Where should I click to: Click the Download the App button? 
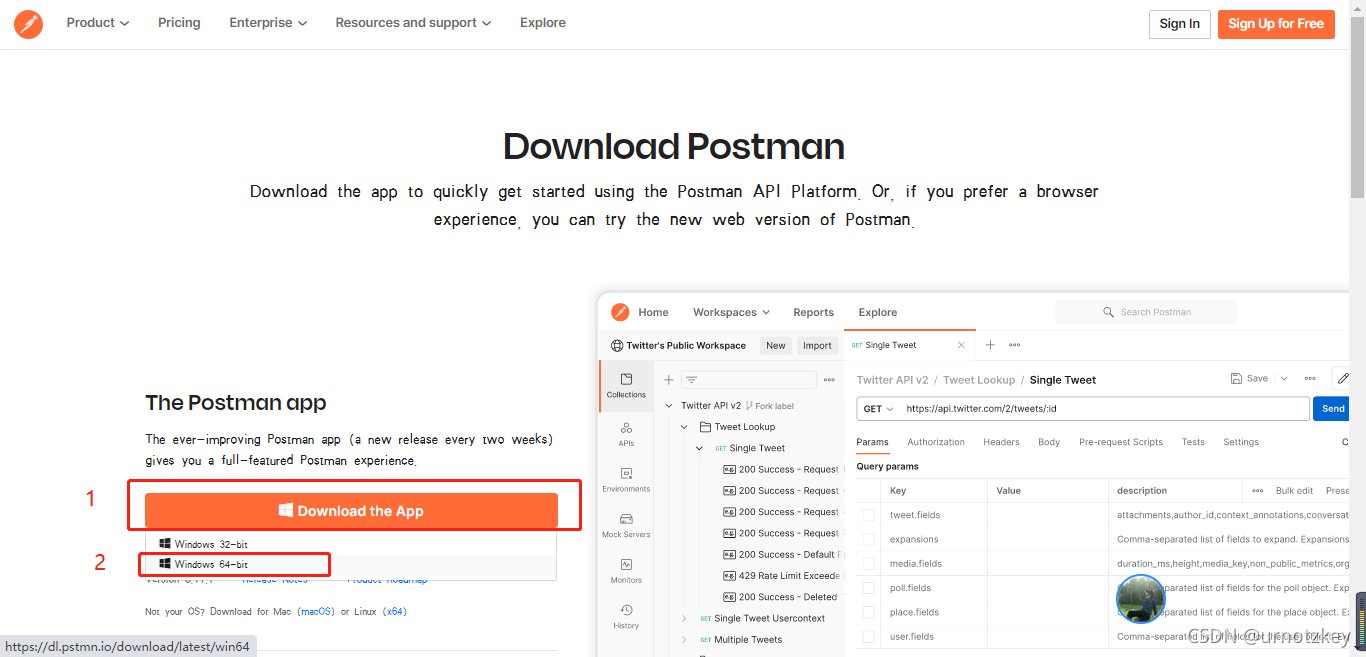(x=351, y=511)
